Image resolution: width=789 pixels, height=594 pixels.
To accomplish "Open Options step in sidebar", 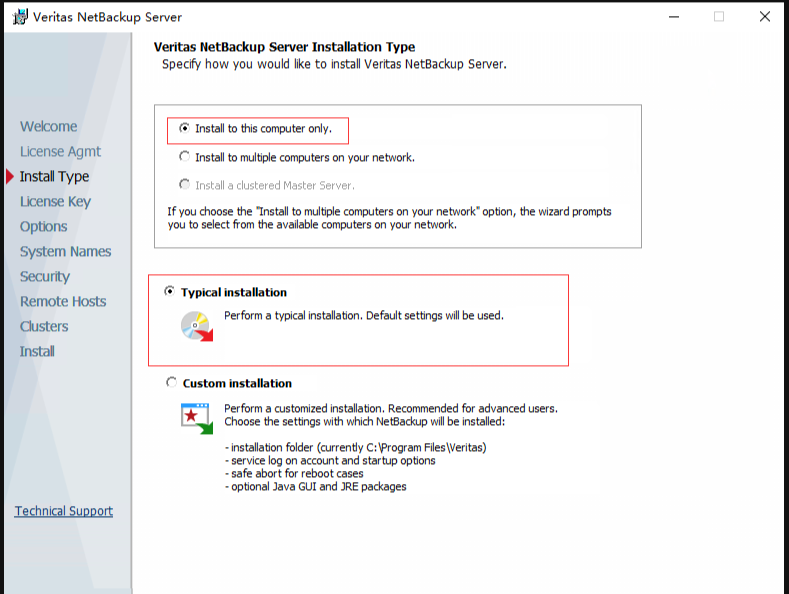I will [44, 227].
